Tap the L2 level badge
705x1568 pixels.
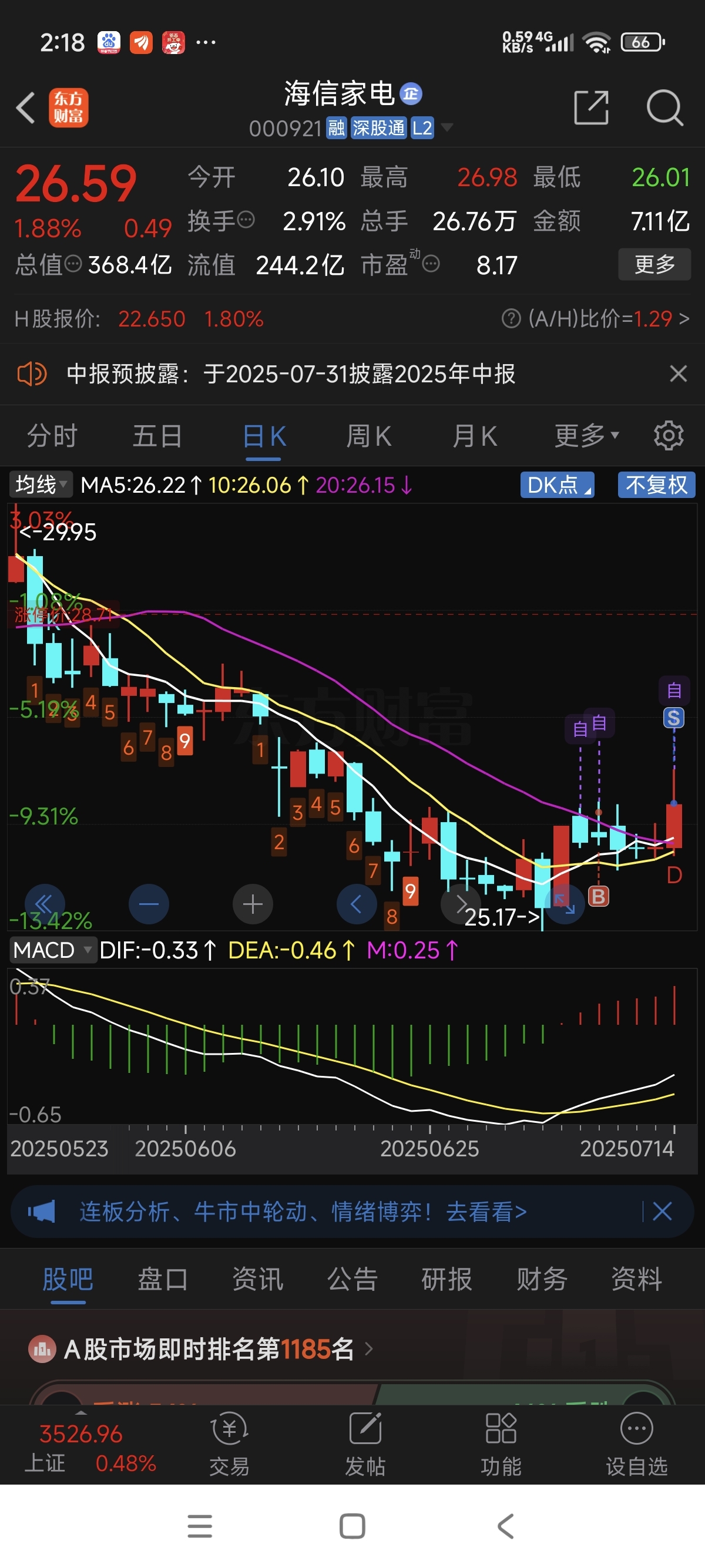[422, 128]
